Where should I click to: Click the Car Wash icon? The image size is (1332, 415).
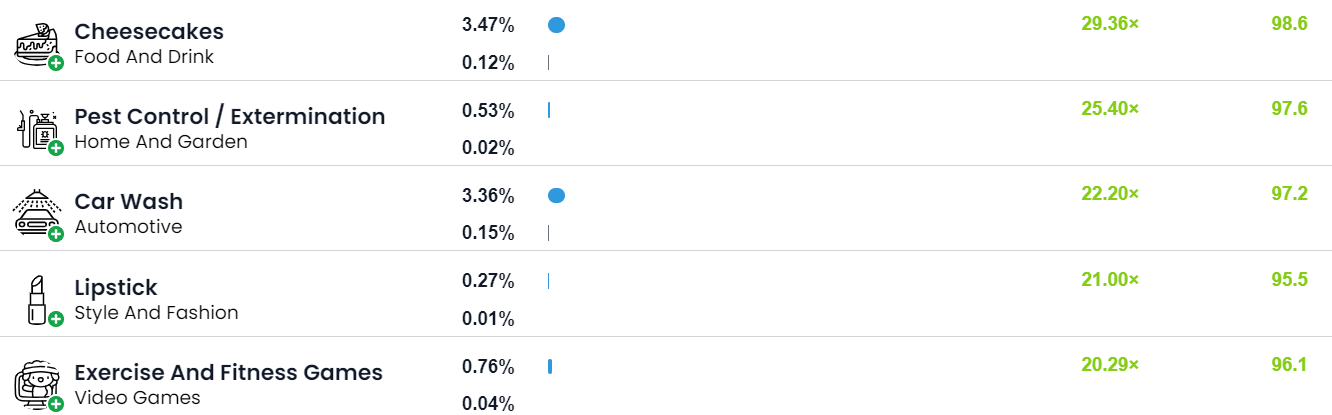click(x=33, y=213)
